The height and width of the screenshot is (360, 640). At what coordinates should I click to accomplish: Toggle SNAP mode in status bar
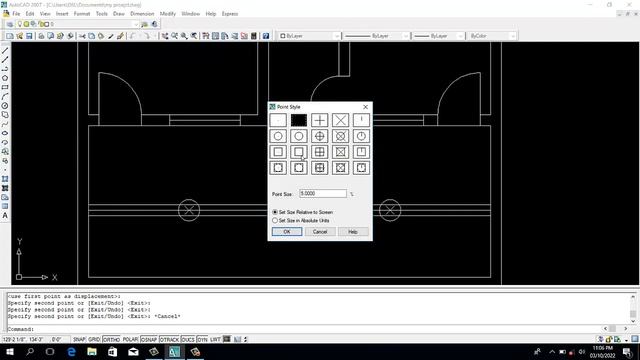(79, 339)
